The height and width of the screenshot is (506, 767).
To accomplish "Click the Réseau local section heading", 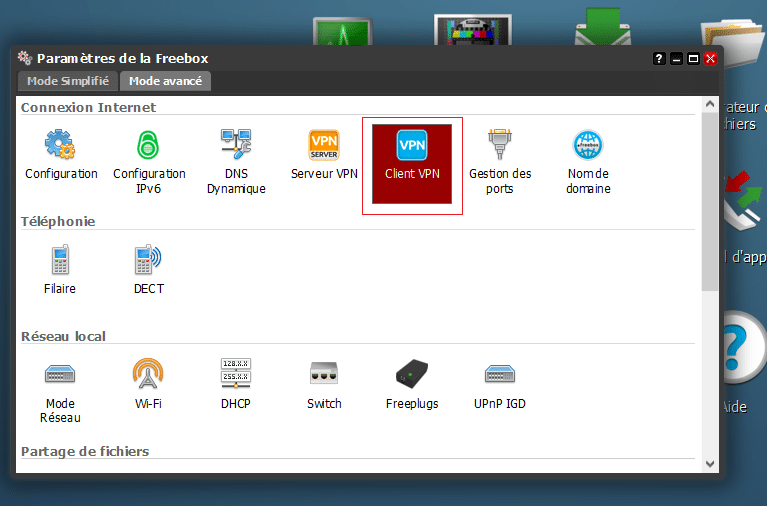I will point(63,336).
